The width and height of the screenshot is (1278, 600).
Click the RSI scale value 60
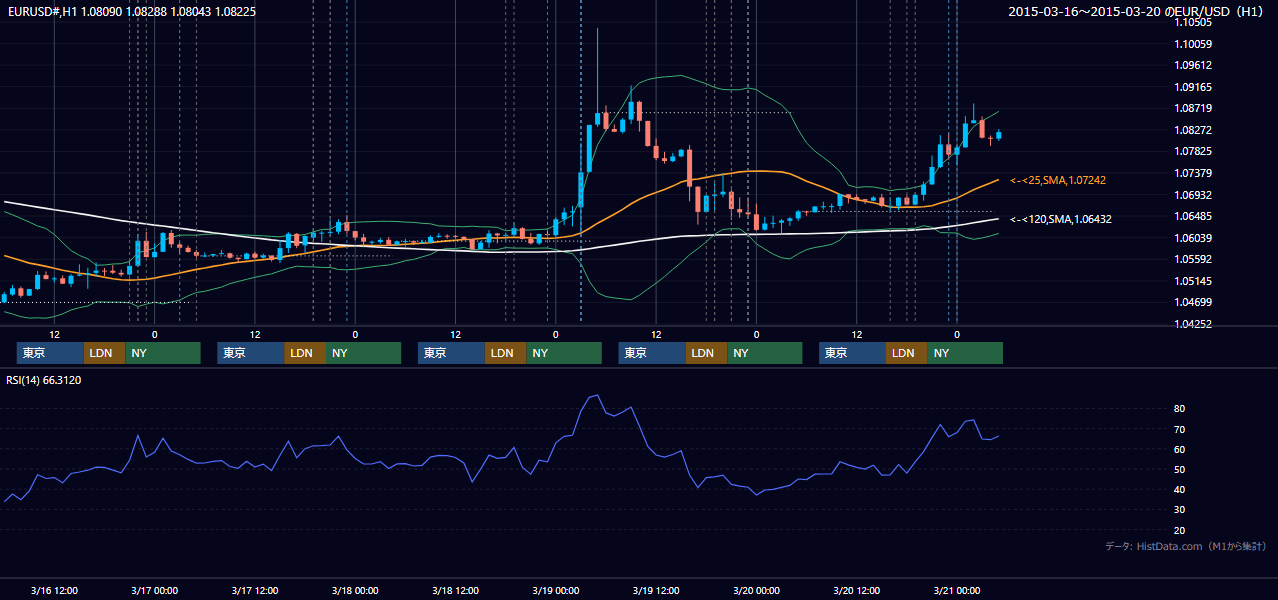coord(1180,450)
